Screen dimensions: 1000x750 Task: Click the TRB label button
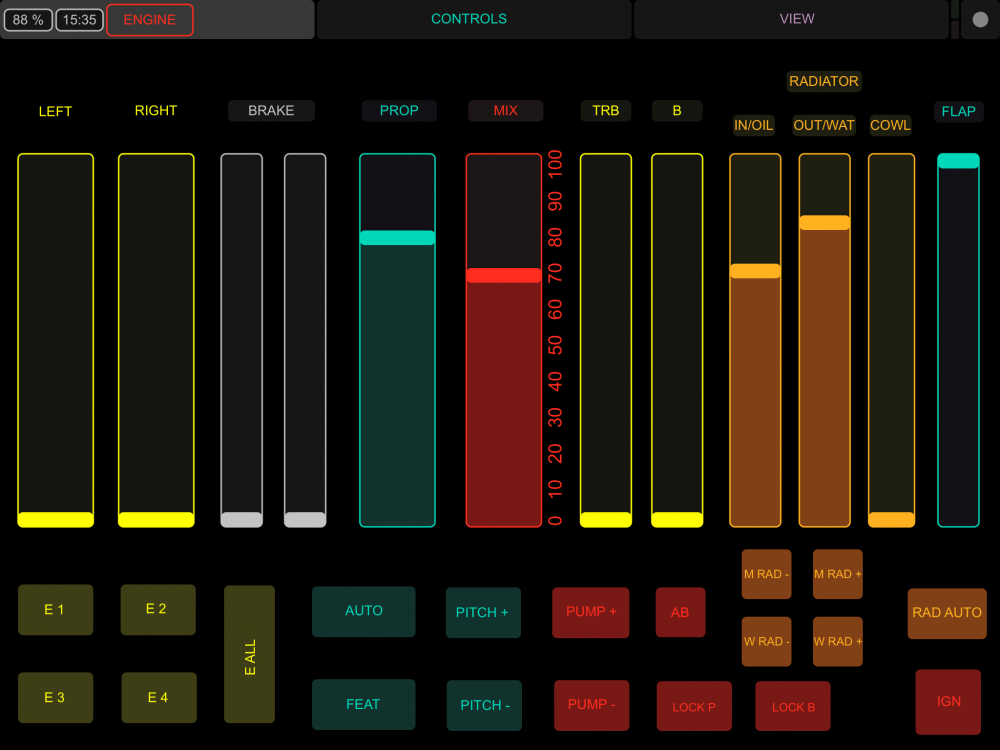coord(606,111)
